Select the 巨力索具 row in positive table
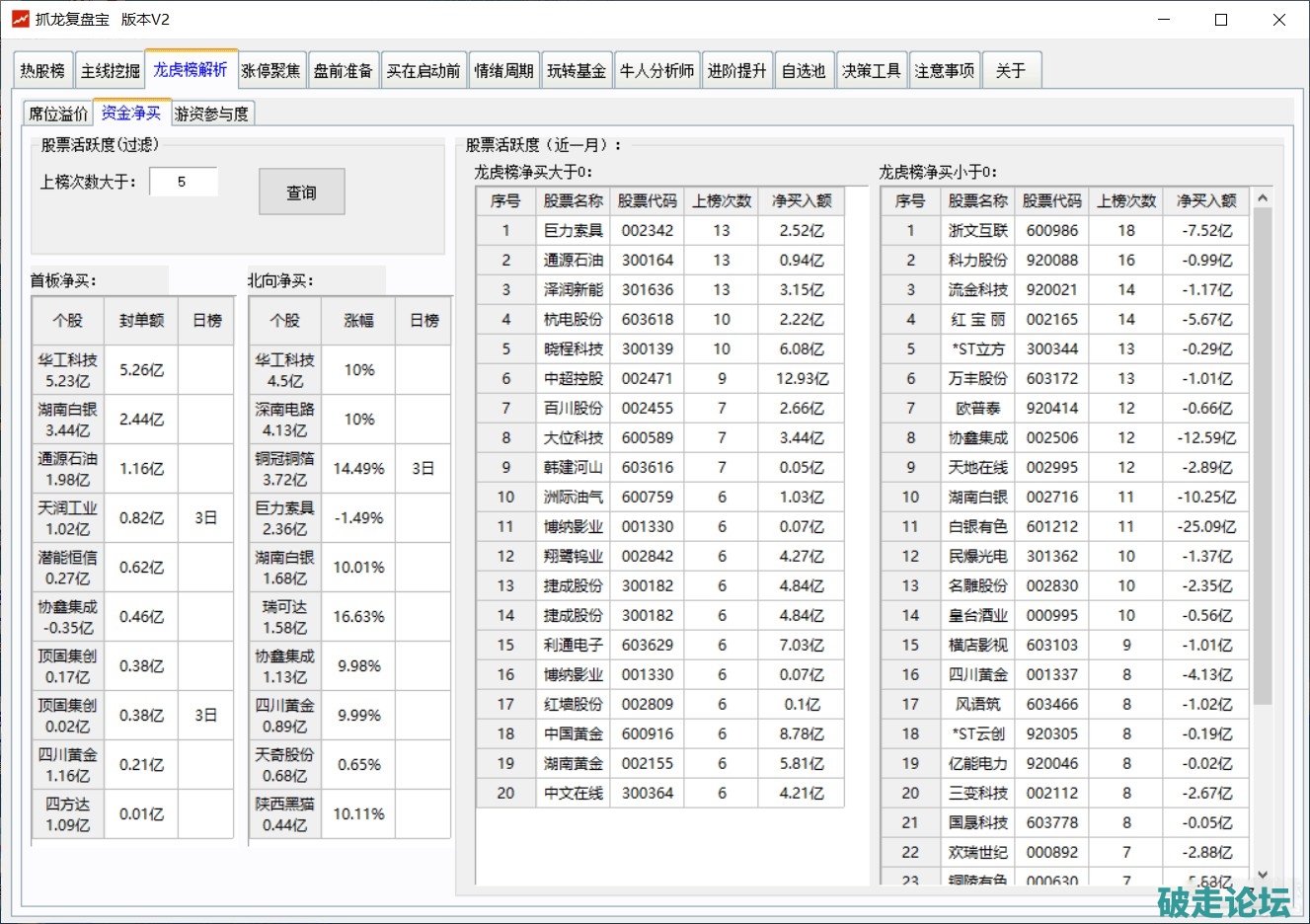 [x=573, y=231]
